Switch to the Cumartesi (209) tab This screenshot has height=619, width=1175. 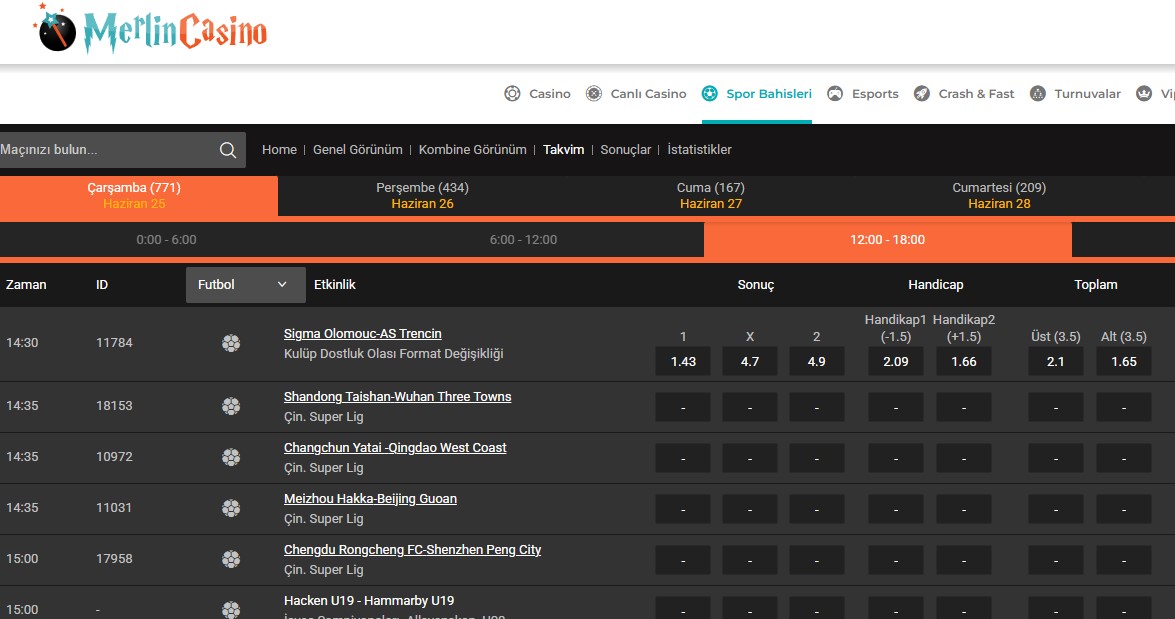tap(999, 195)
